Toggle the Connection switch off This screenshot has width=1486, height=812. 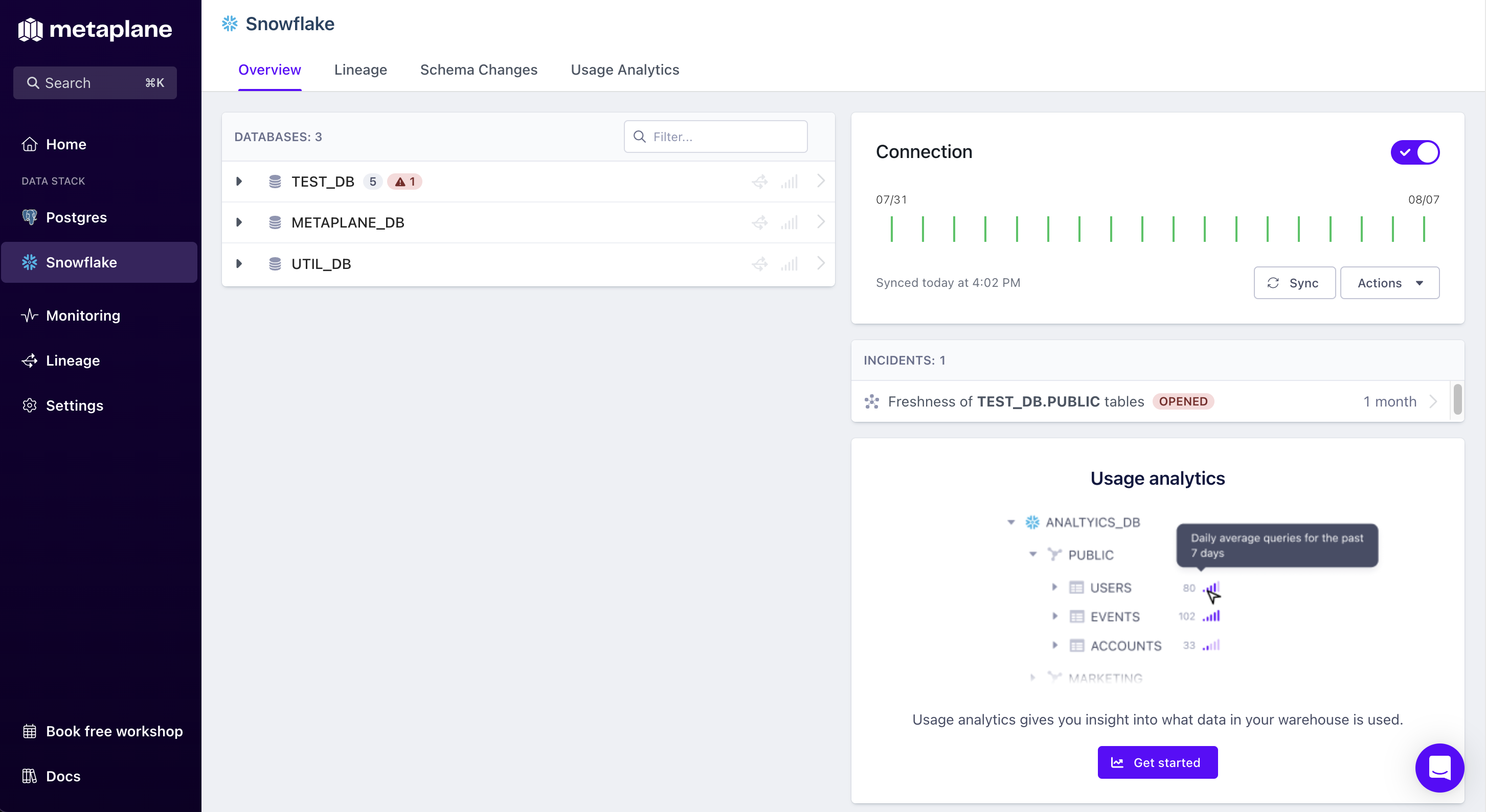coord(1414,152)
